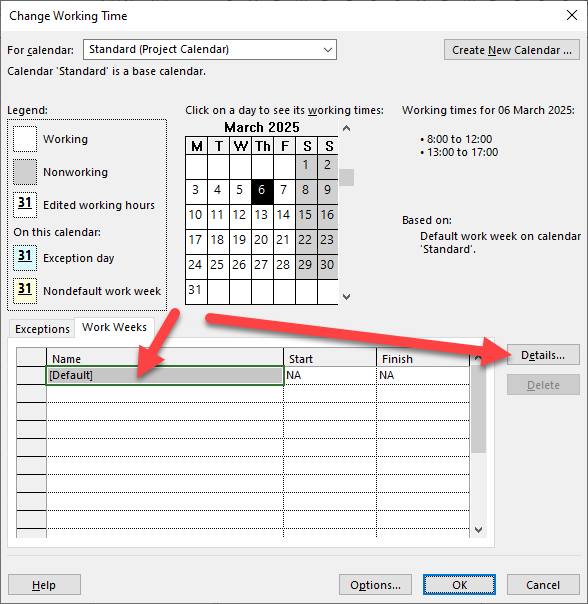The width and height of the screenshot is (588, 604).
Task: Select March 14 in the calendar
Action: point(284,215)
